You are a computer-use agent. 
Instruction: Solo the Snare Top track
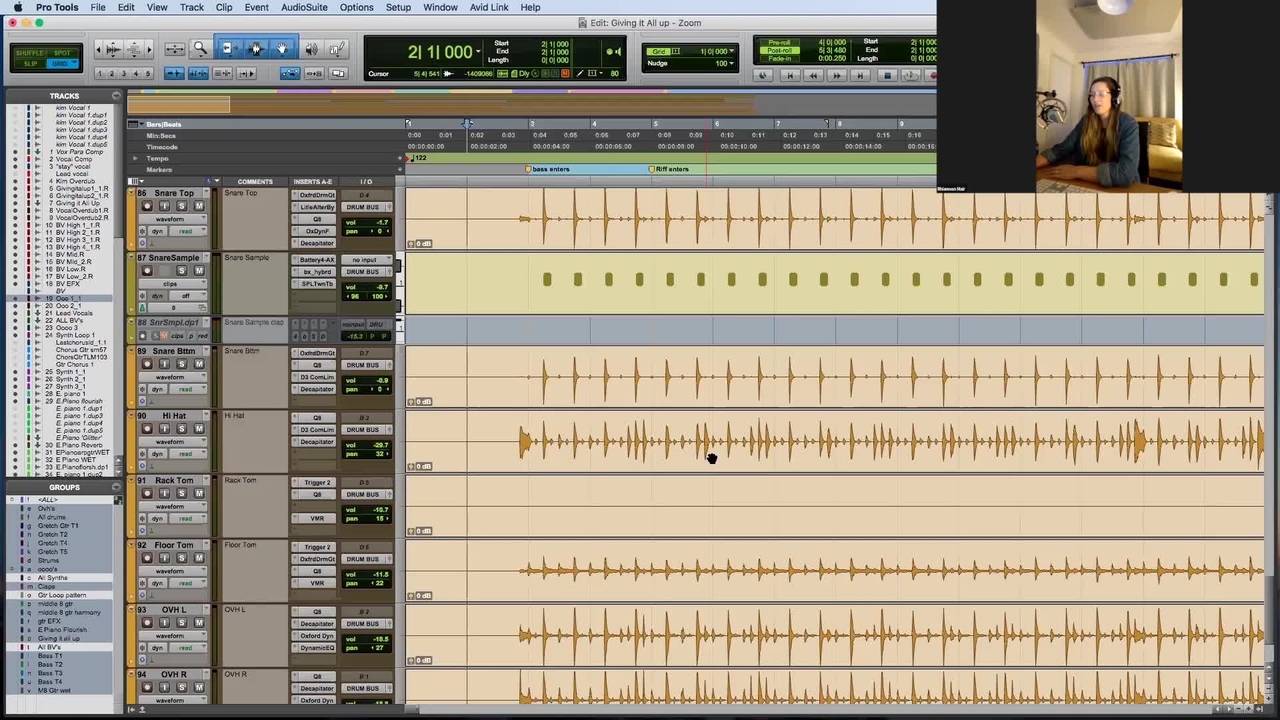click(x=181, y=206)
